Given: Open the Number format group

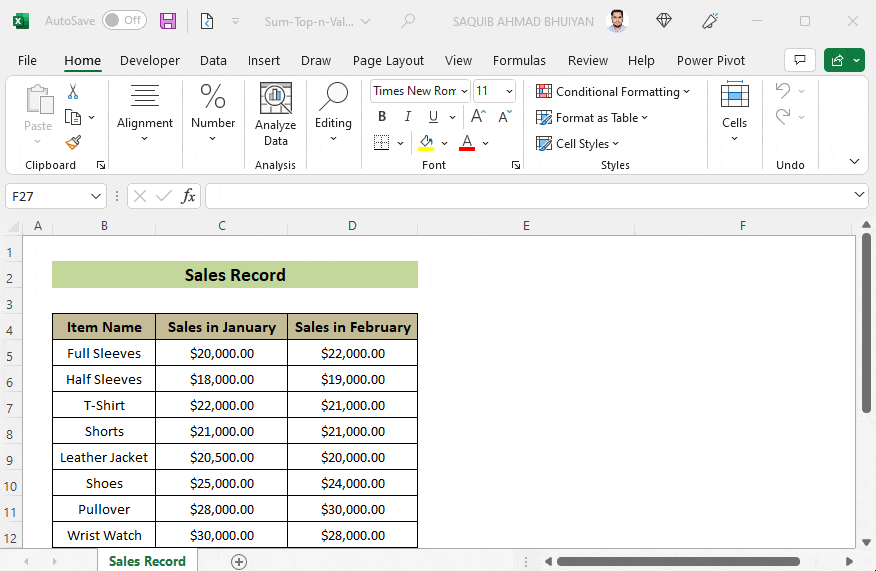Looking at the screenshot, I should point(213,113).
